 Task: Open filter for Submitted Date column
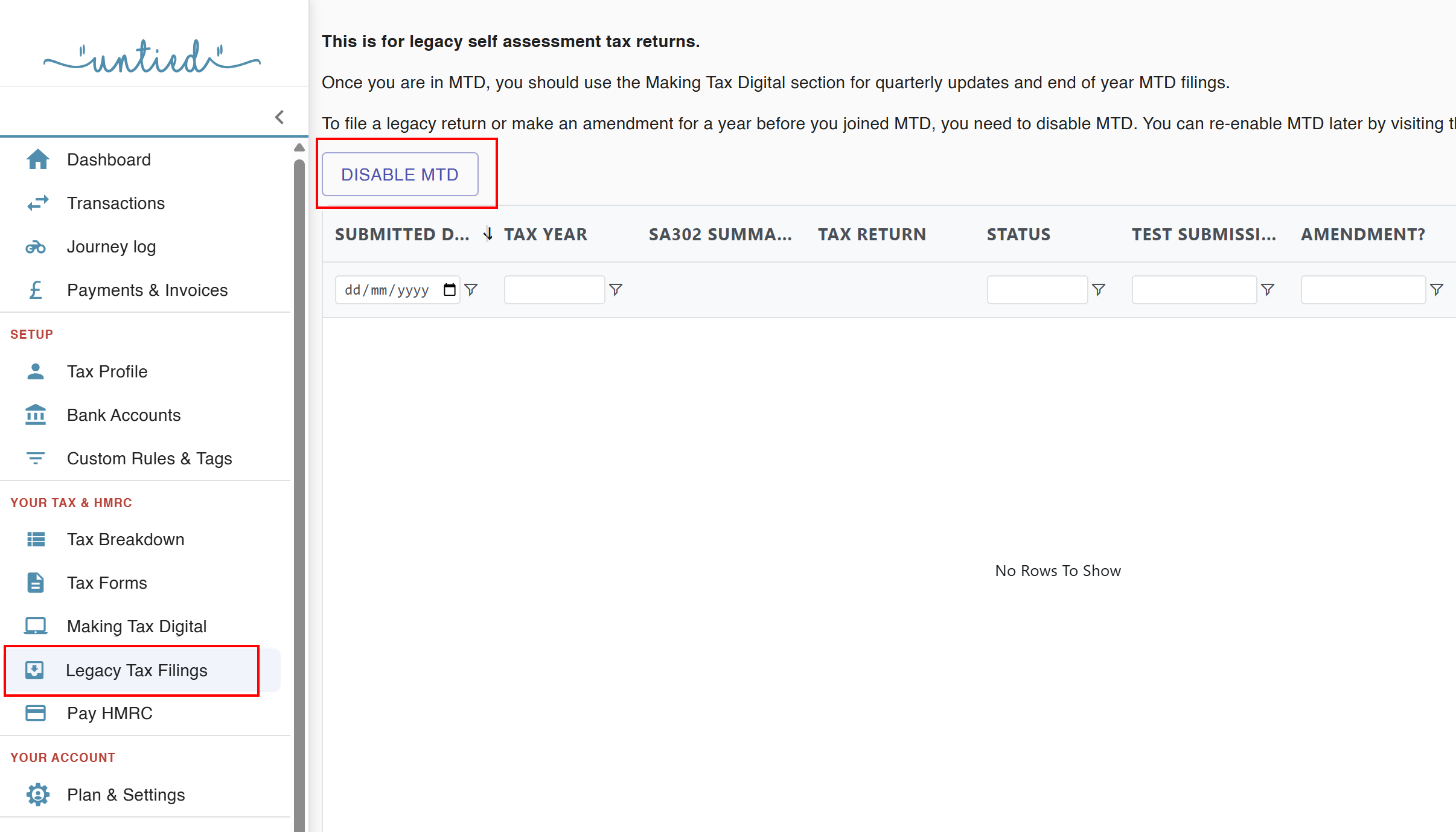click(471, 290)
